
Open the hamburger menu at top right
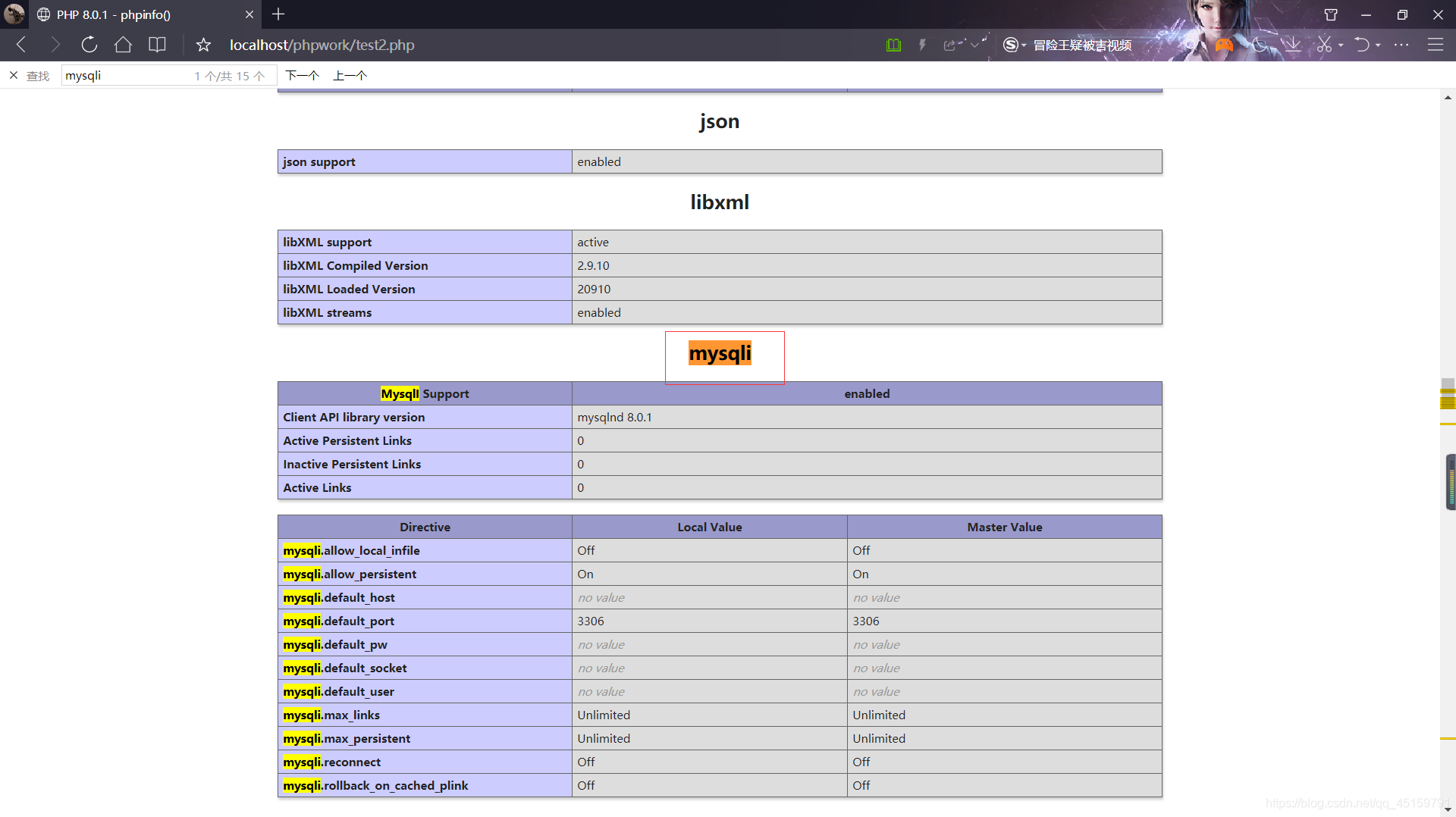pyautogui.click(x=1437, y=45)
